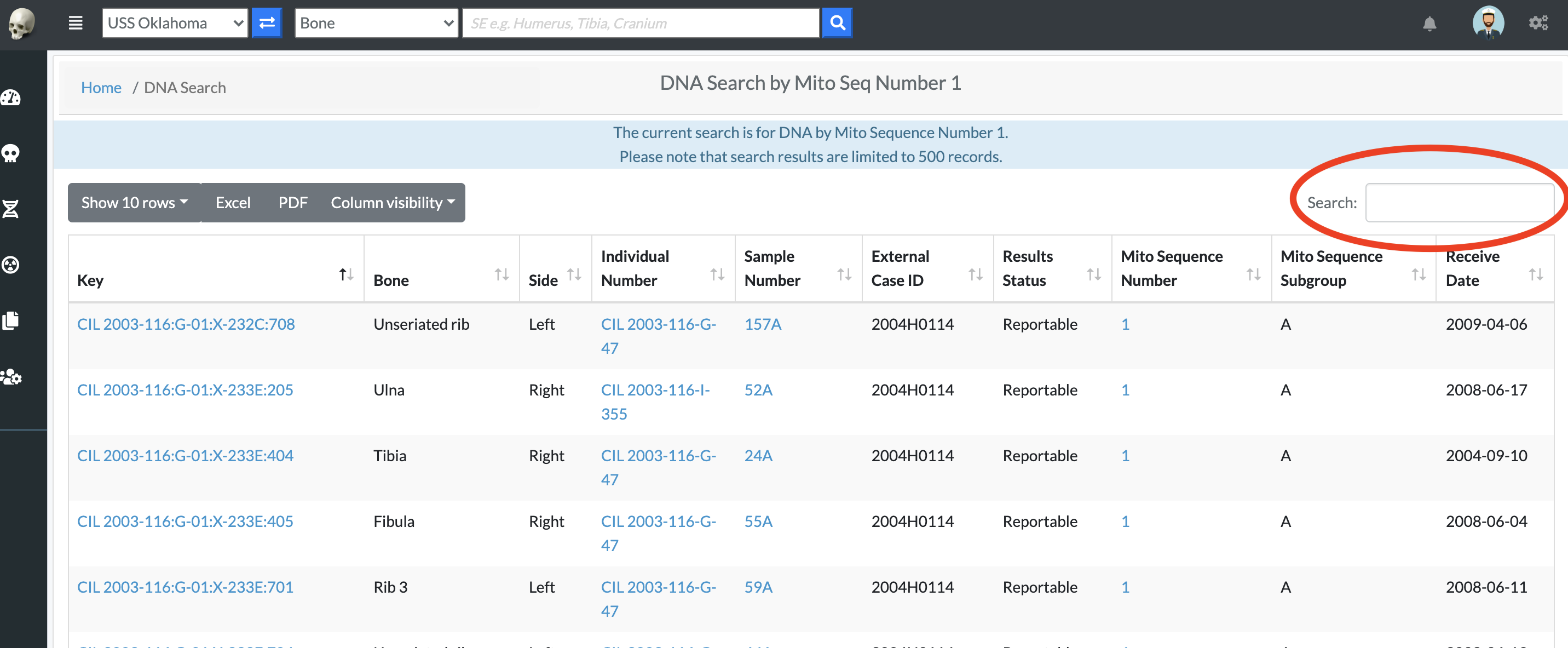Open key CIL 2003-116:G-01:X-233E:405
1568x648 pixels.
(x=185, y=521)
